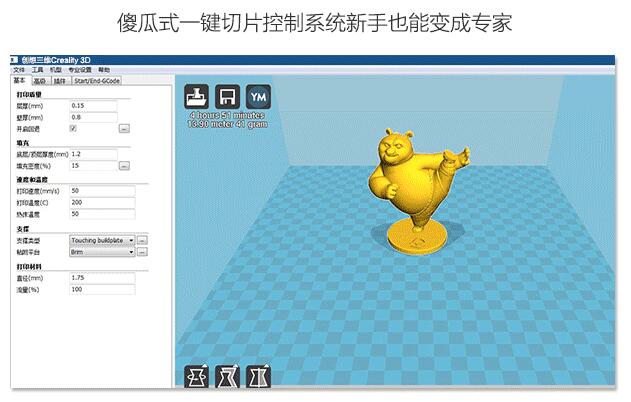
Task: Click the 打印质量 section heading
Action: point(29,95)
